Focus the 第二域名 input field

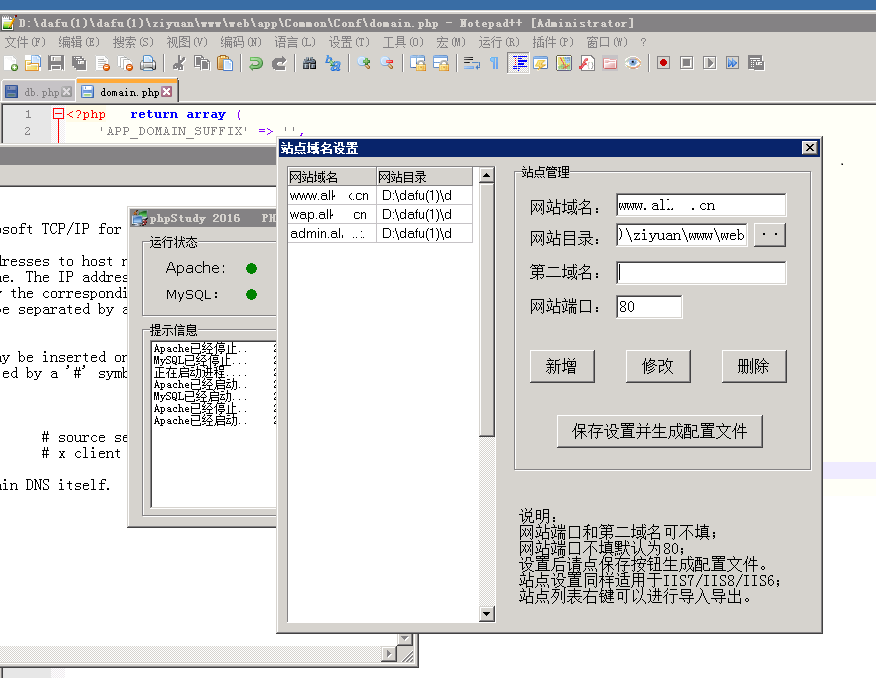[701, 273]
